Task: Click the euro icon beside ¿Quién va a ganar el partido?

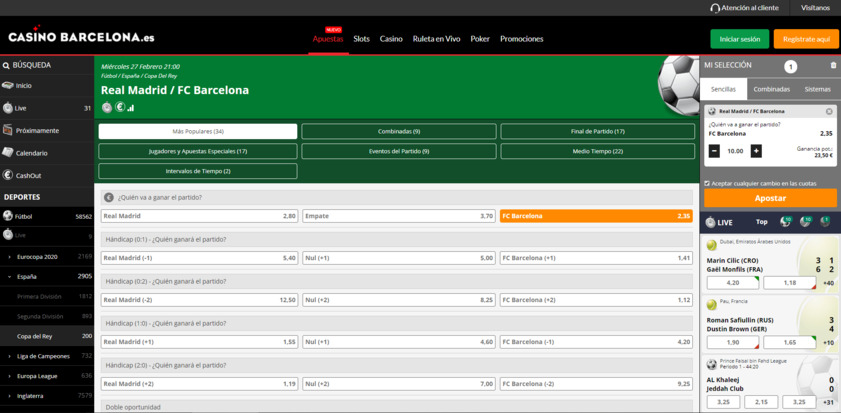Action: pyautogui.click(x=109, y=197)
